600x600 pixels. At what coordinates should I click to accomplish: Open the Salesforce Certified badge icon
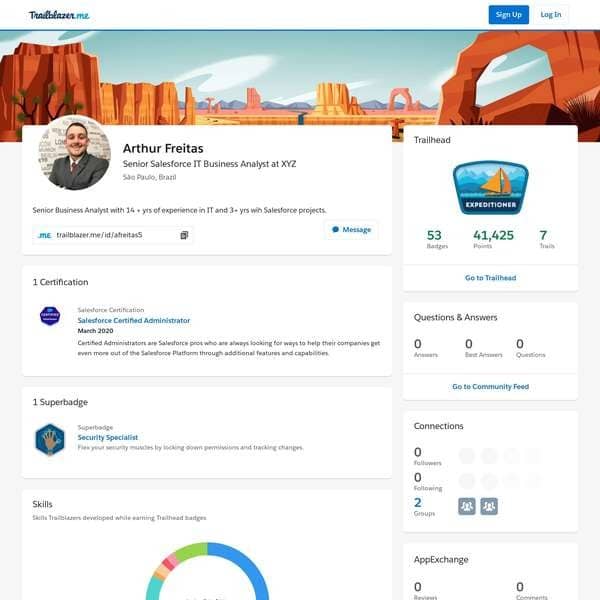point(50,316)
